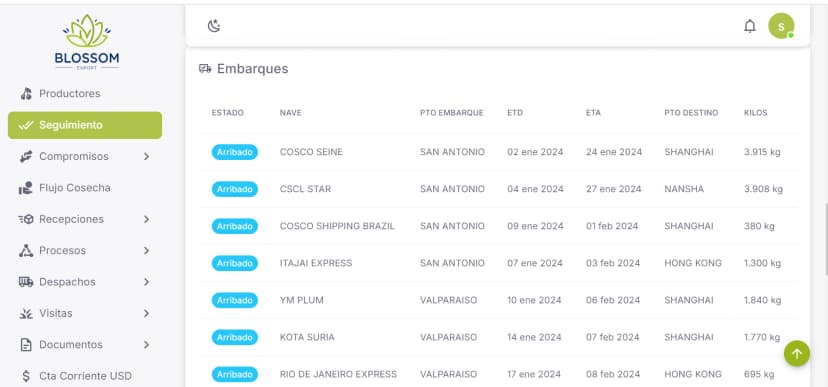Click the Embarques truck header icon

coord(205,69)
